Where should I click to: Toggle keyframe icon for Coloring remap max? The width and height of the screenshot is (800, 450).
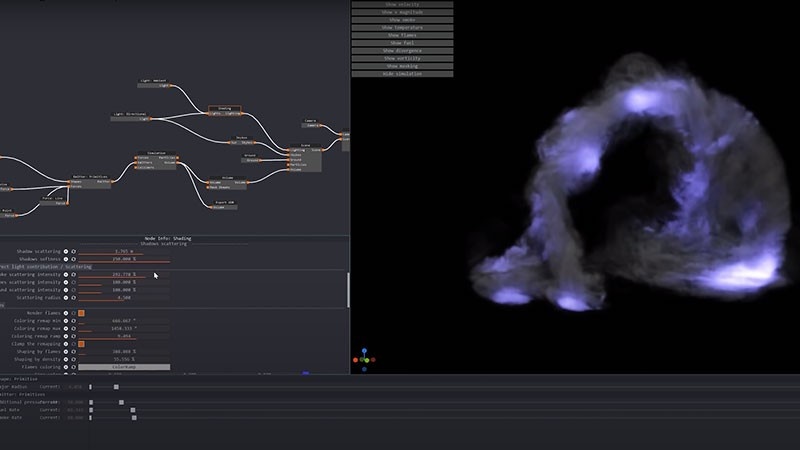pos(66,329)
